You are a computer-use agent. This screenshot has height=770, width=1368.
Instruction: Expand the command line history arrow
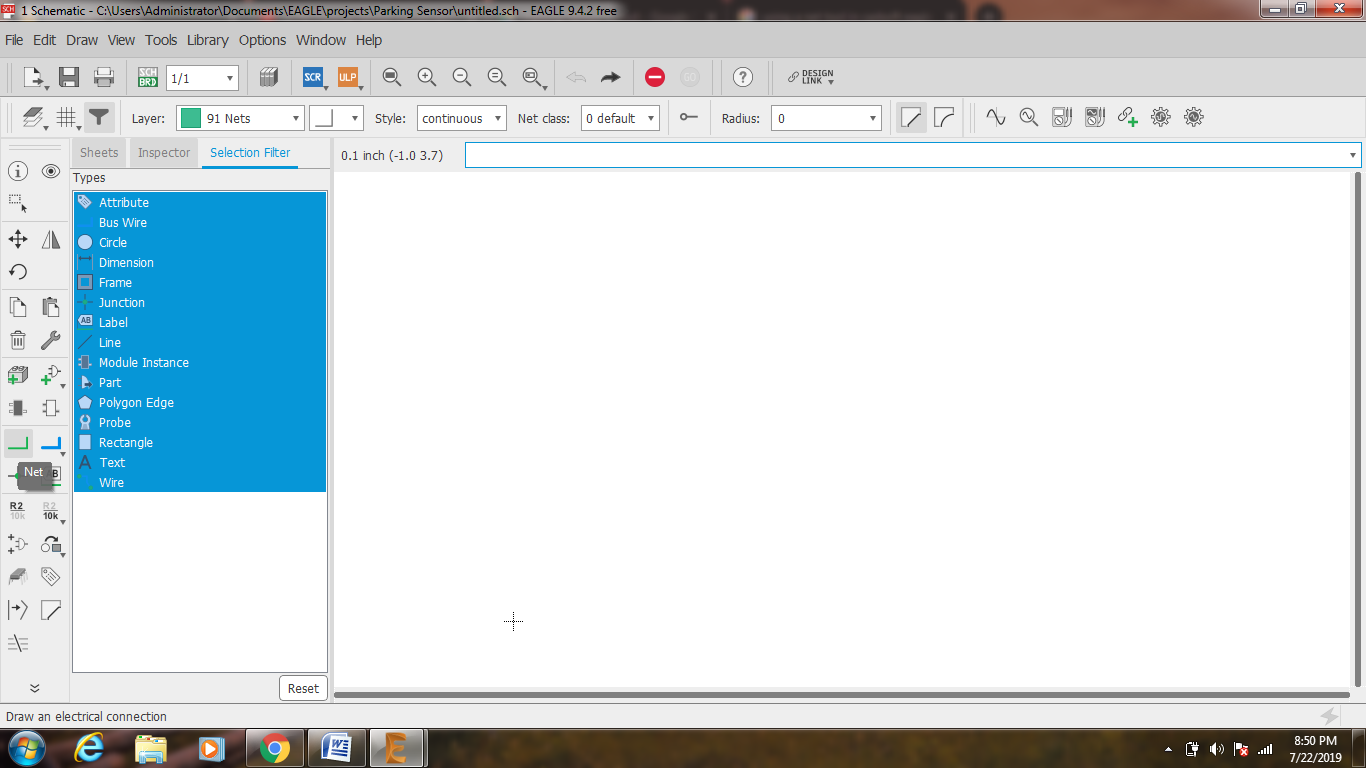click(1353, 155)
